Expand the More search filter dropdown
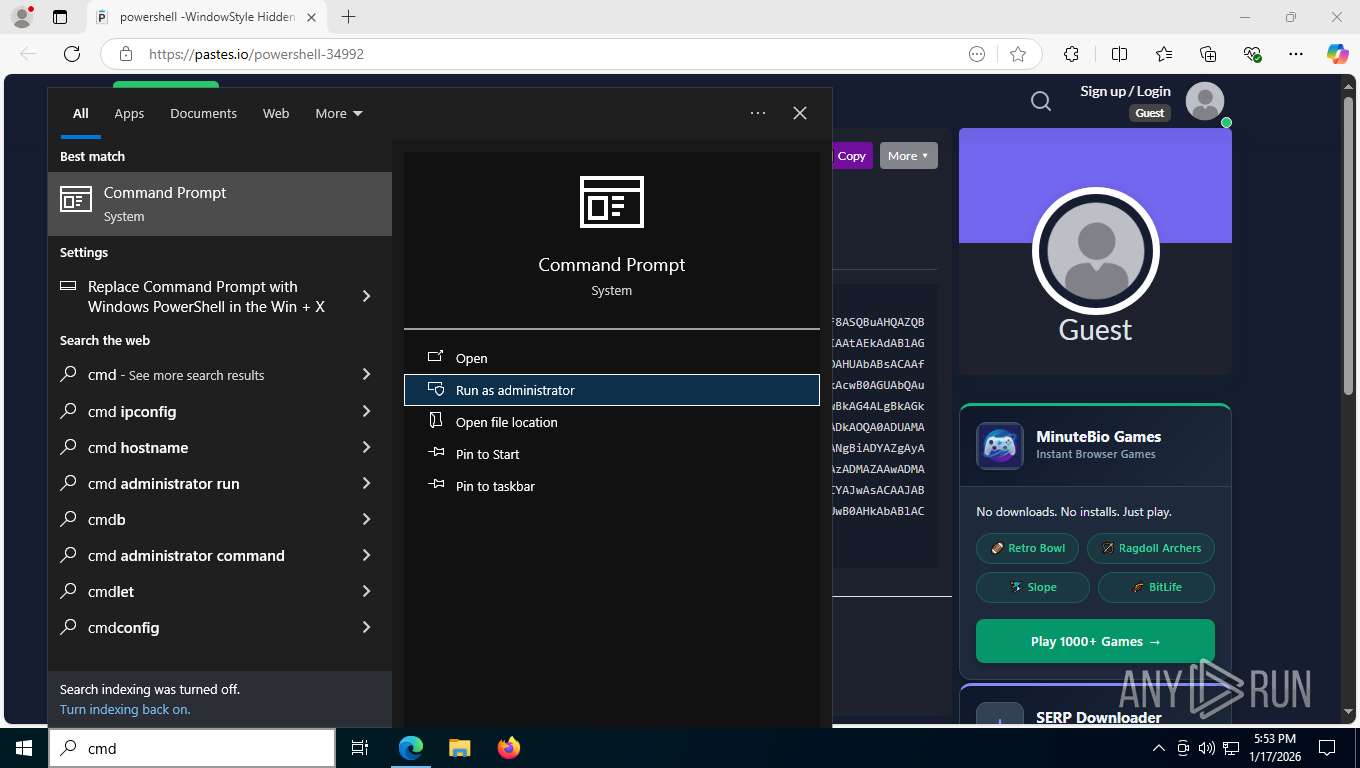 point(339,113)
